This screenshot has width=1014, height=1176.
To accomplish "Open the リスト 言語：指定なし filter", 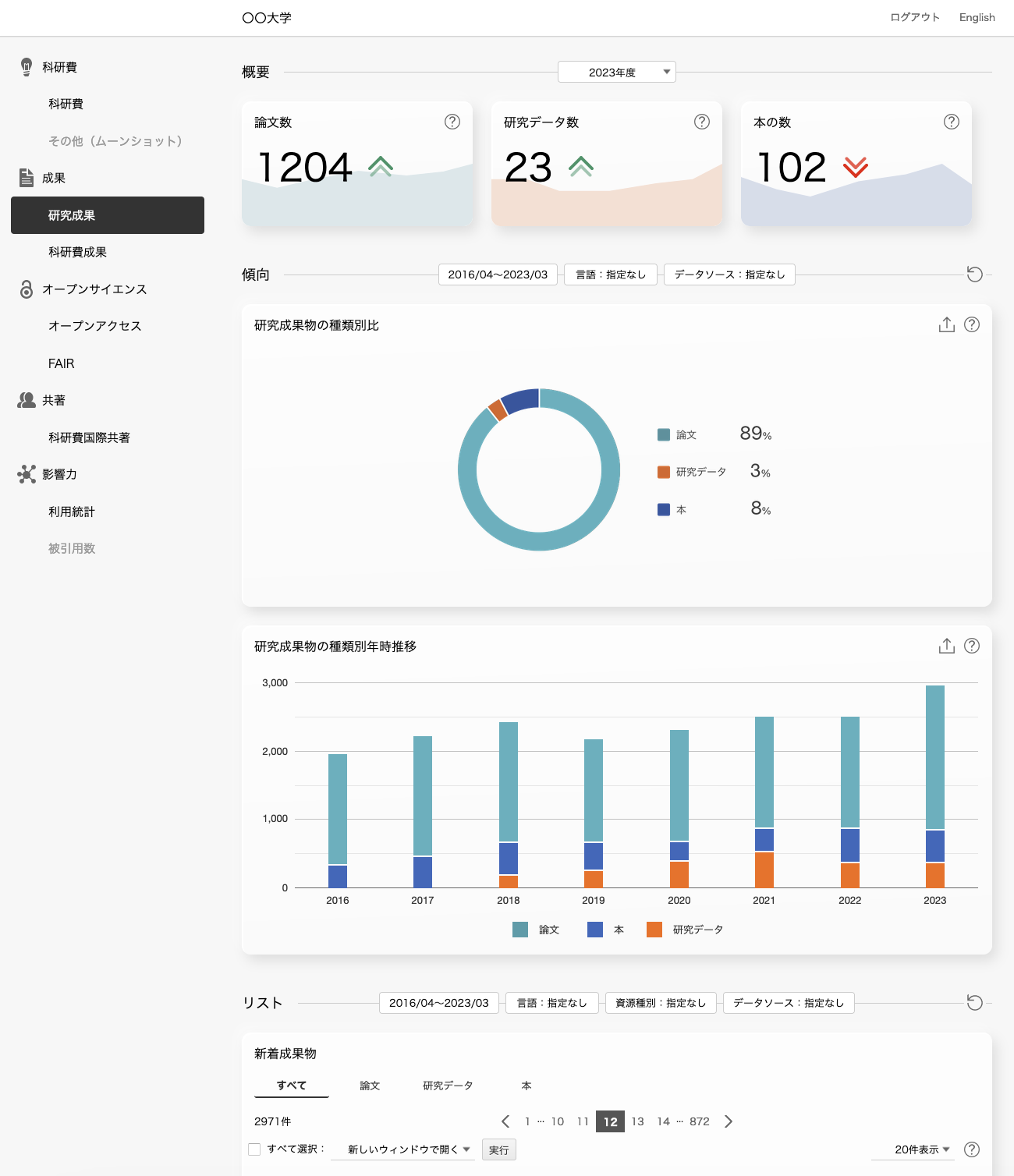I will point(552,1003).
